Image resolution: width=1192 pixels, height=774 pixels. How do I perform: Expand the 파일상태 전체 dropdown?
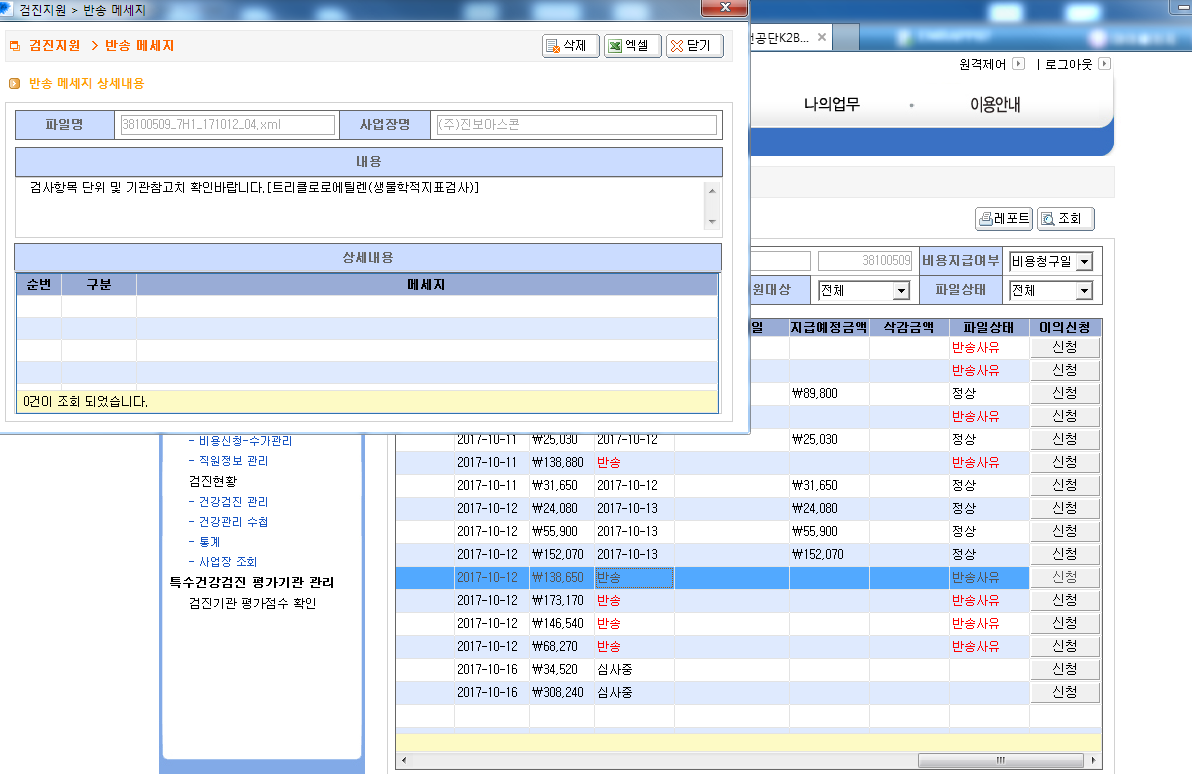(x=1051, y=290)
